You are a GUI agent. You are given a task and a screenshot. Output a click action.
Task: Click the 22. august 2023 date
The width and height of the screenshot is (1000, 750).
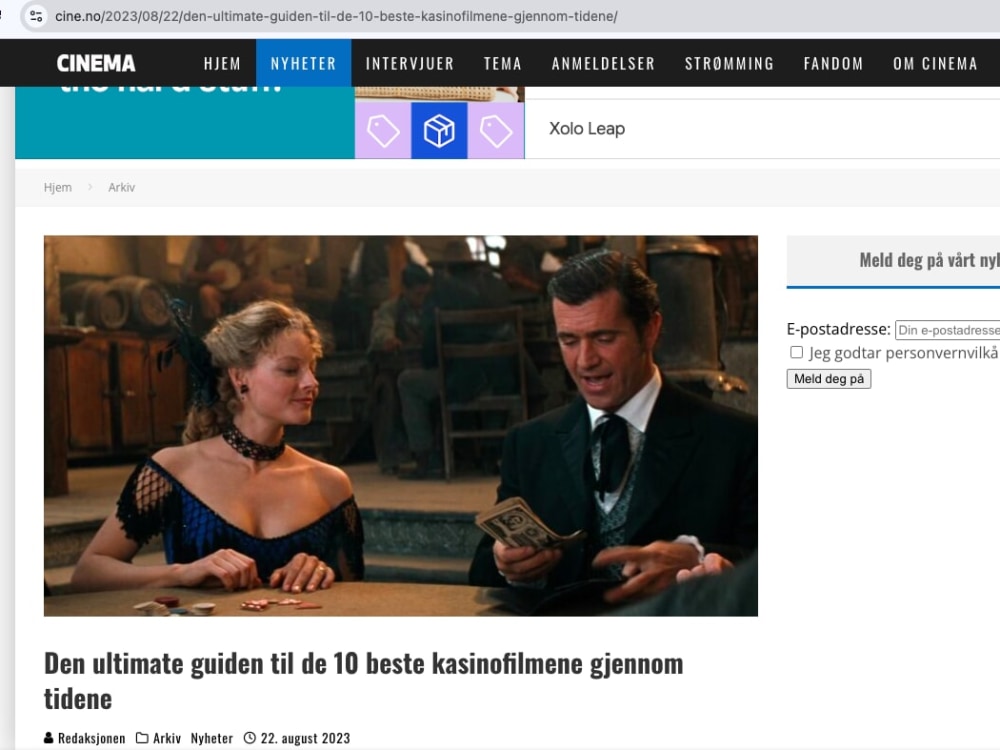click(305, 738)
